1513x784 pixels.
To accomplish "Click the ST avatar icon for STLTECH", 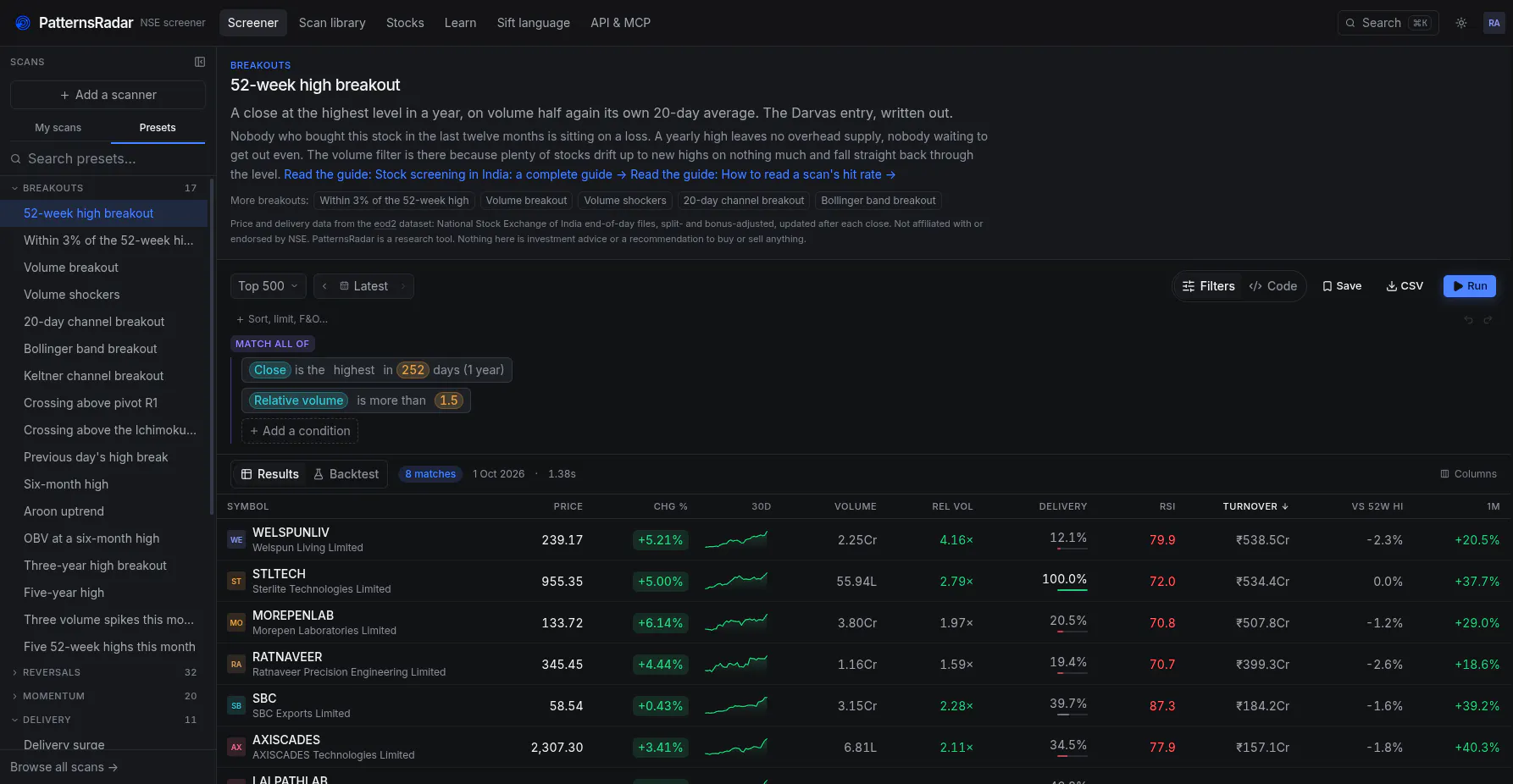I will click(236, 581).
